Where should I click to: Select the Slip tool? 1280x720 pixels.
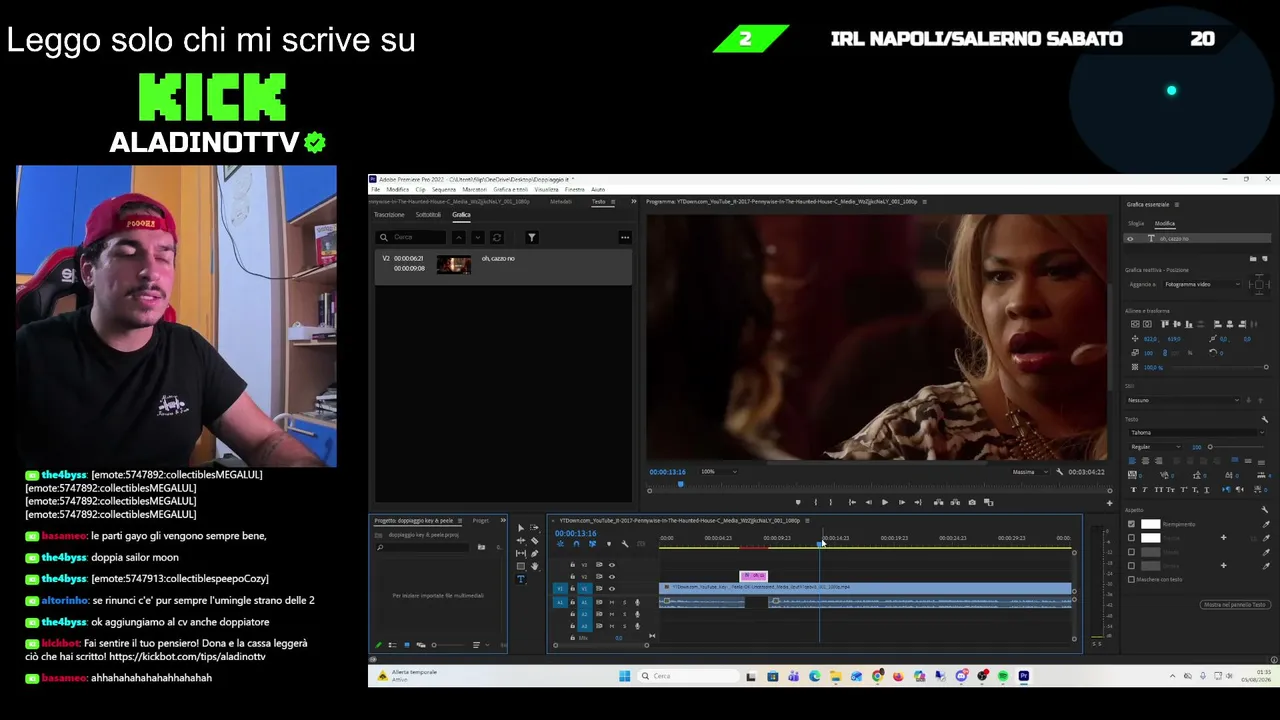coord(520,553)
